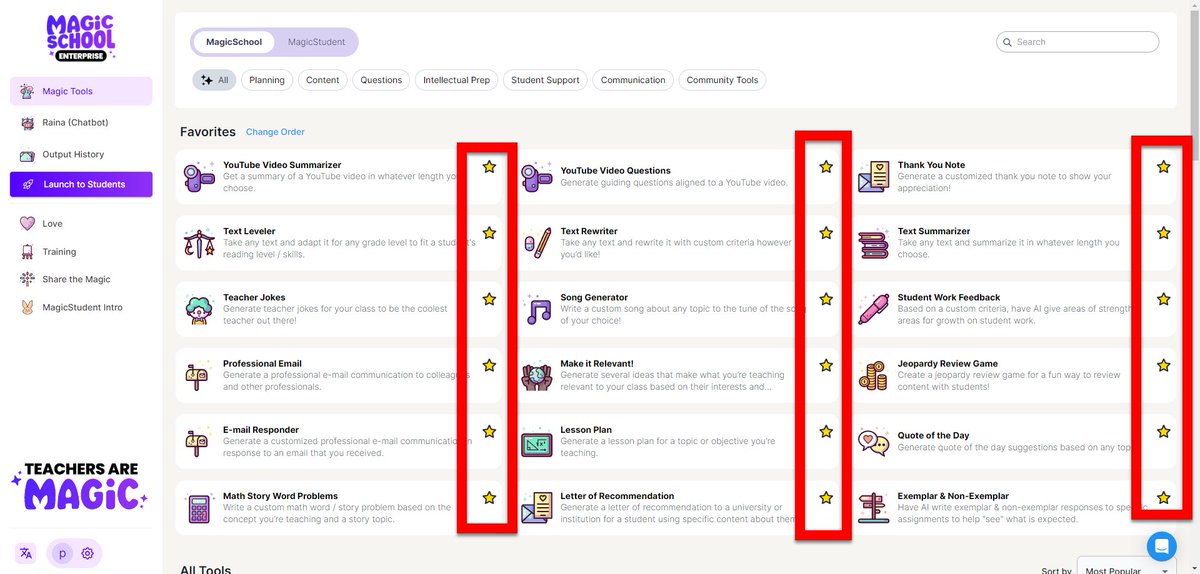1200x574 pixels.
Task: Open Math Story Word Problems calculator icon
Action: click(199, 508)
